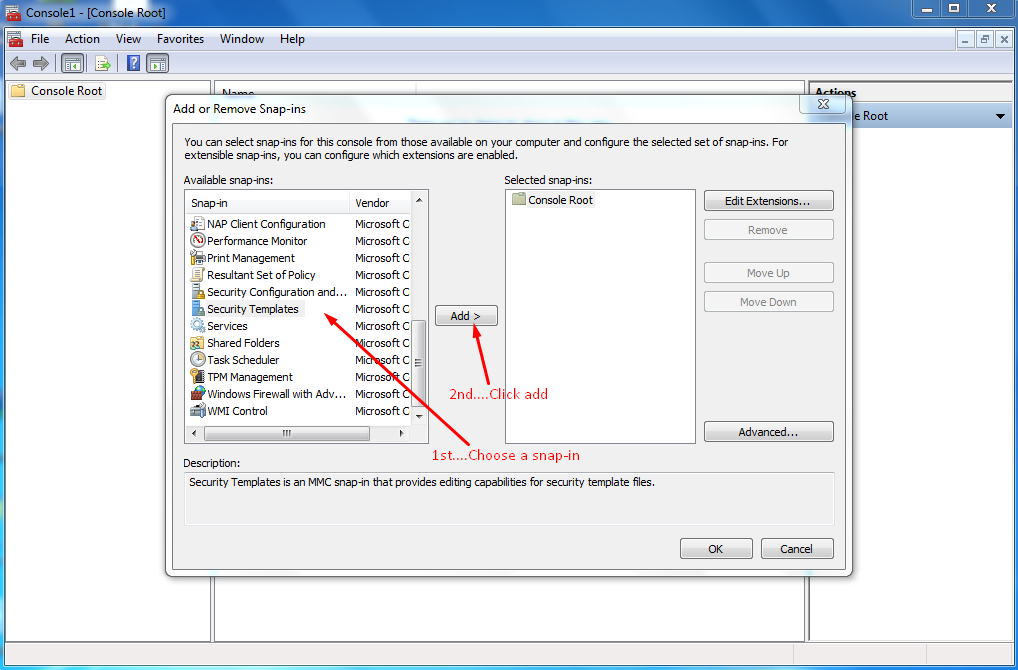Select 'Console Root' text in Selected snap-ins
This screenshot has width=1018, height=670.
tap(560, 200)
